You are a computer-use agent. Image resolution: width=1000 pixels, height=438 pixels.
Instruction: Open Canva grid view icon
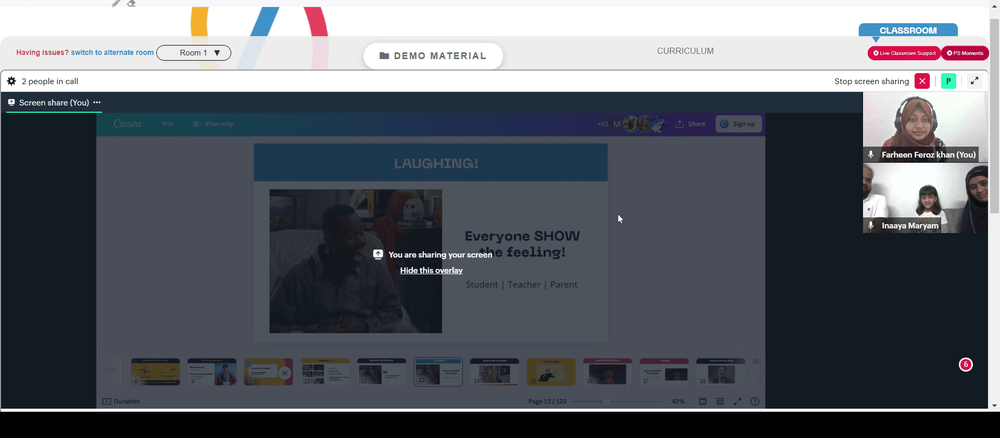tap(720, 402)
